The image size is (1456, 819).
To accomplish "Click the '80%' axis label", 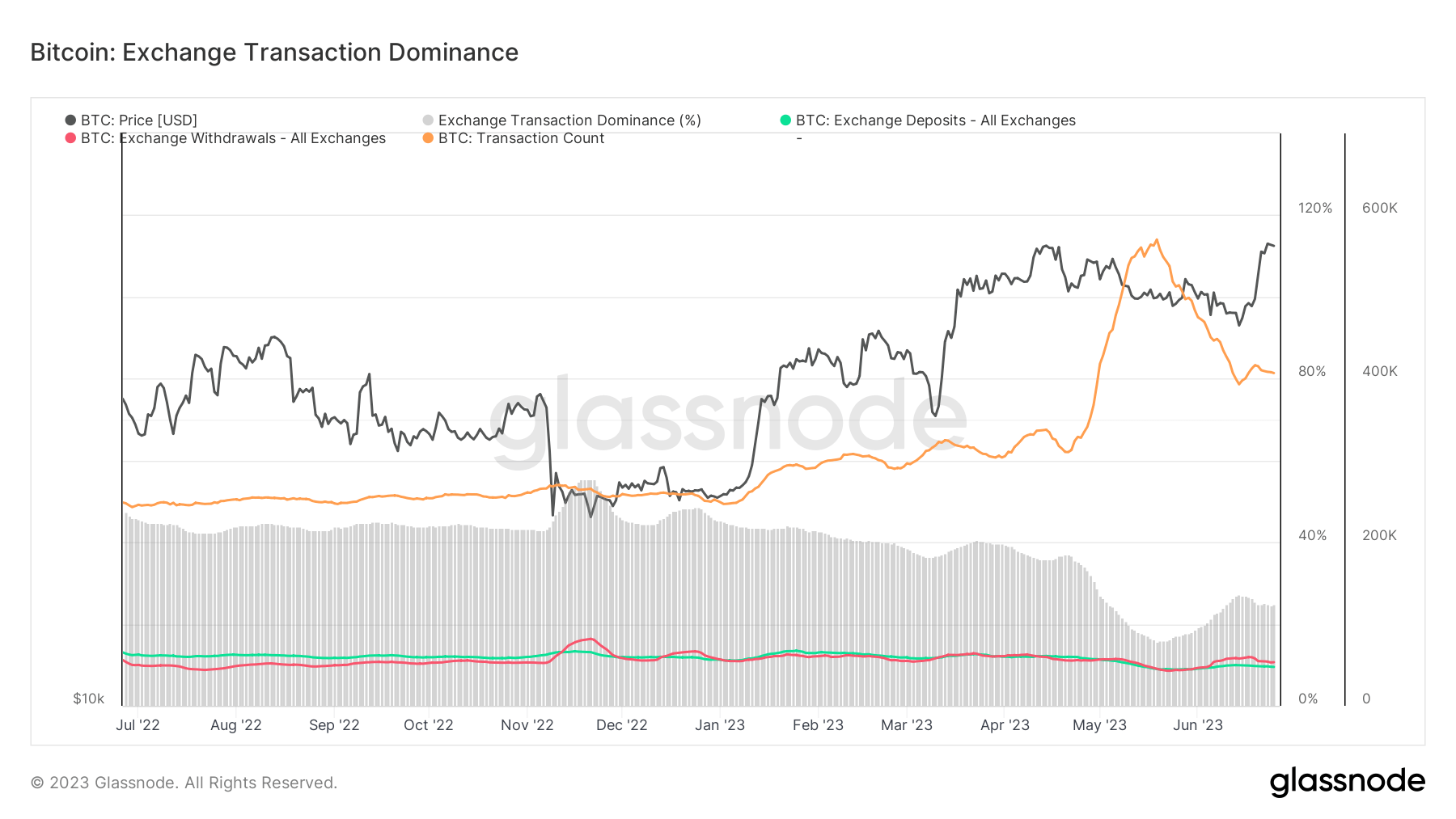I will pos(1312,371).
